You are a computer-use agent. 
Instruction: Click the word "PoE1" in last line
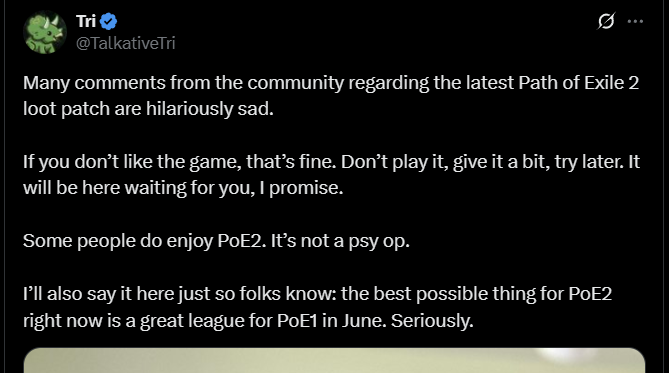point(297,321)
